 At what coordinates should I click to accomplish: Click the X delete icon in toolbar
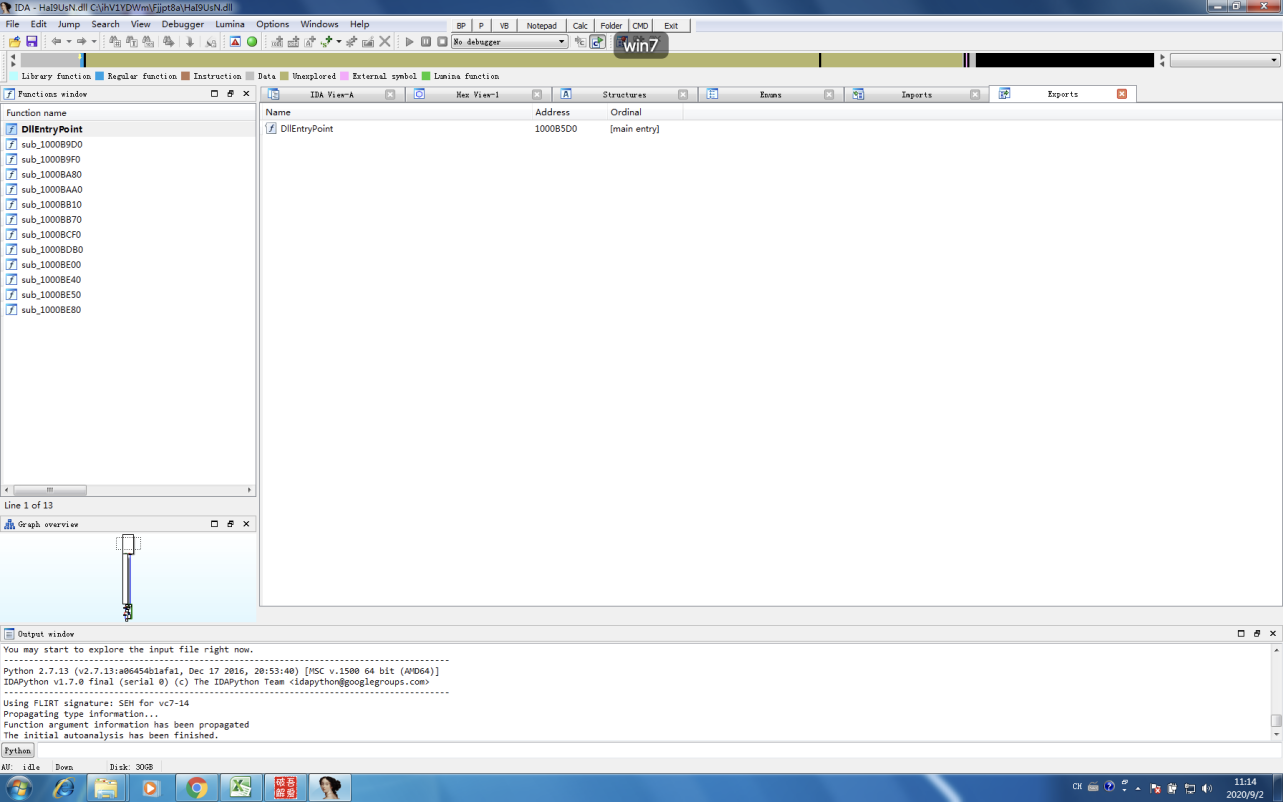tap(385, 42)
